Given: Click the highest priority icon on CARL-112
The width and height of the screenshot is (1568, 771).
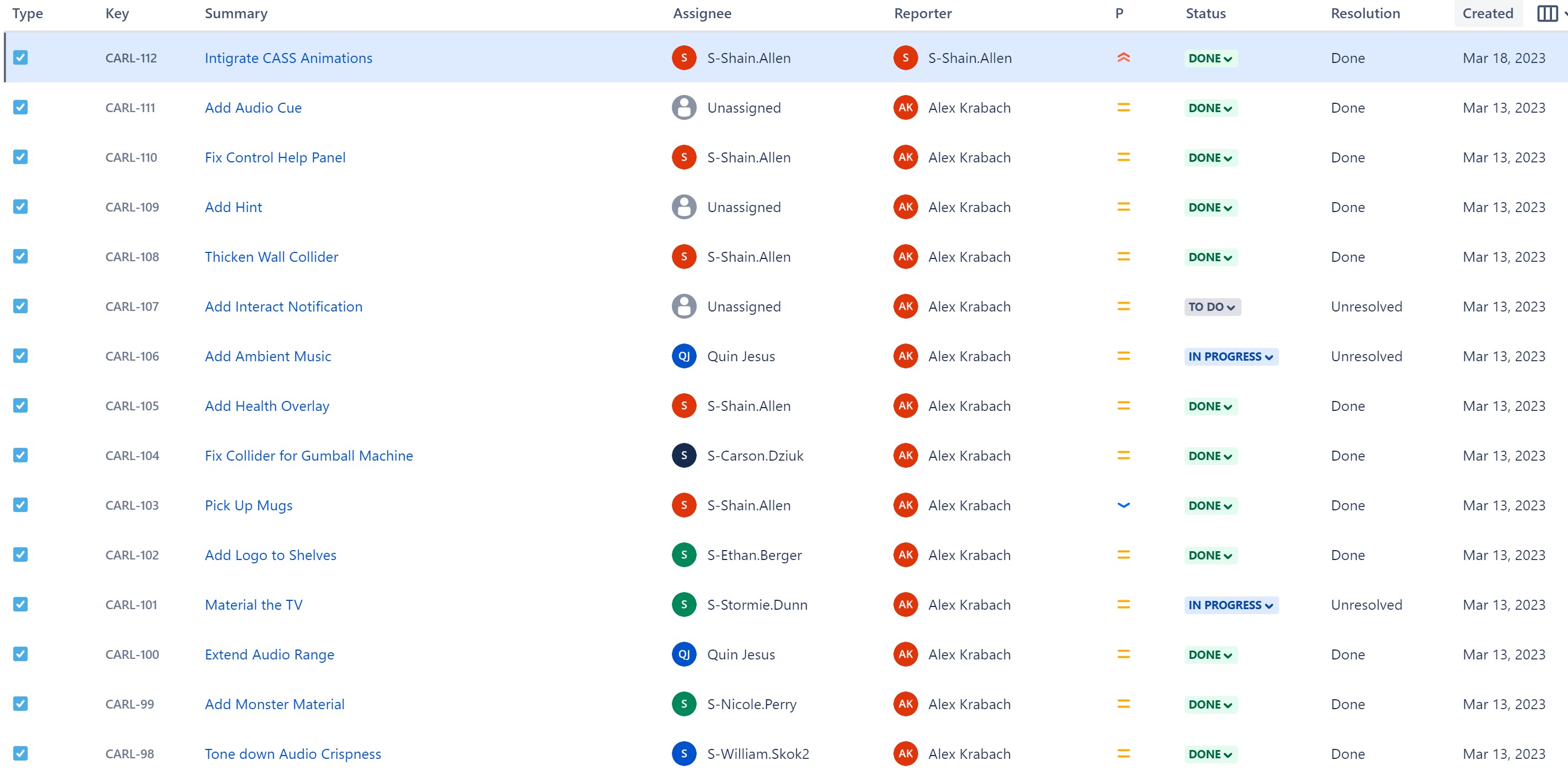Looking at the screenshot, I should [1123, 58].
